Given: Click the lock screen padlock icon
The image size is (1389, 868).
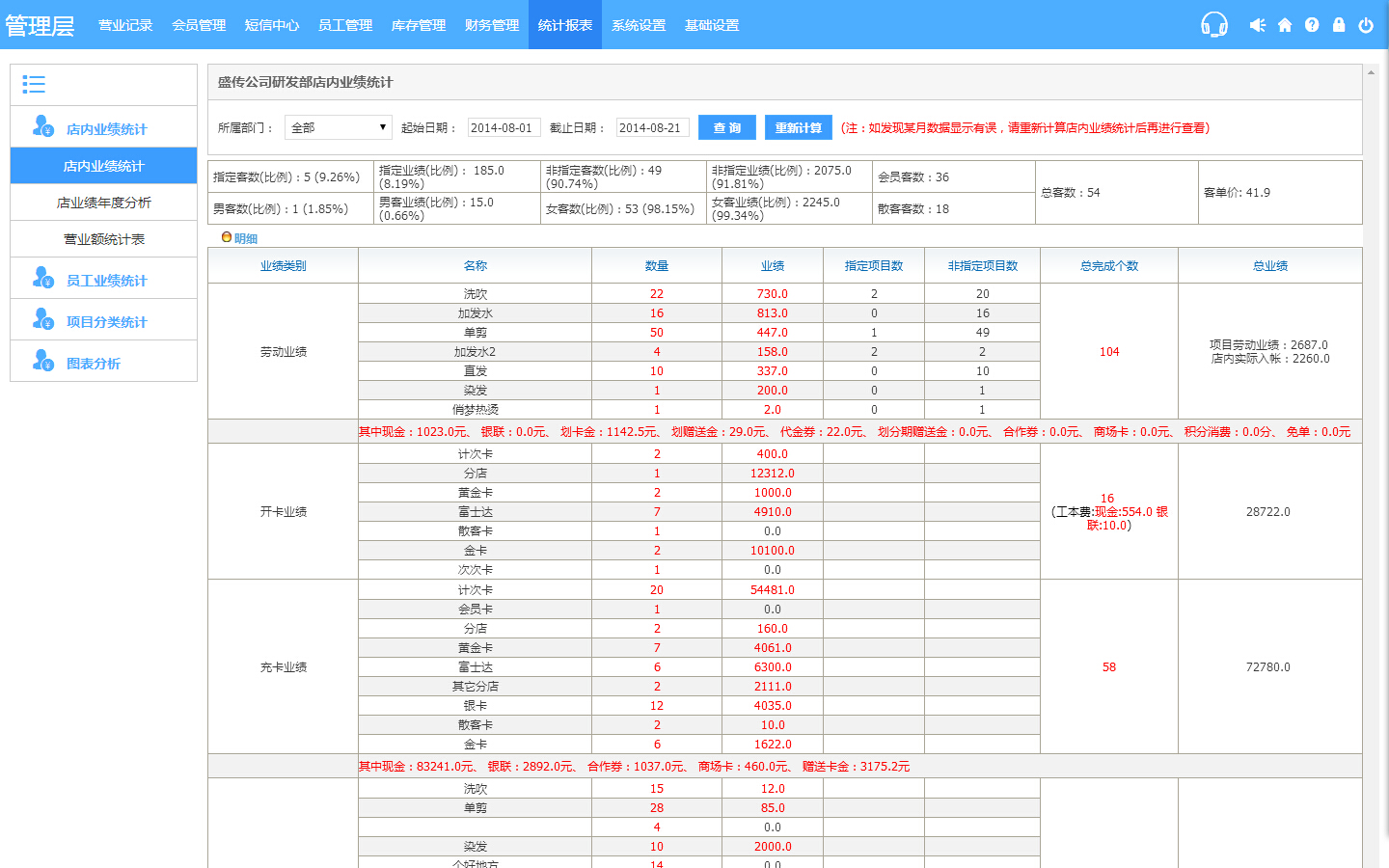Looking at the screenshot, I should coord(1339,25).
